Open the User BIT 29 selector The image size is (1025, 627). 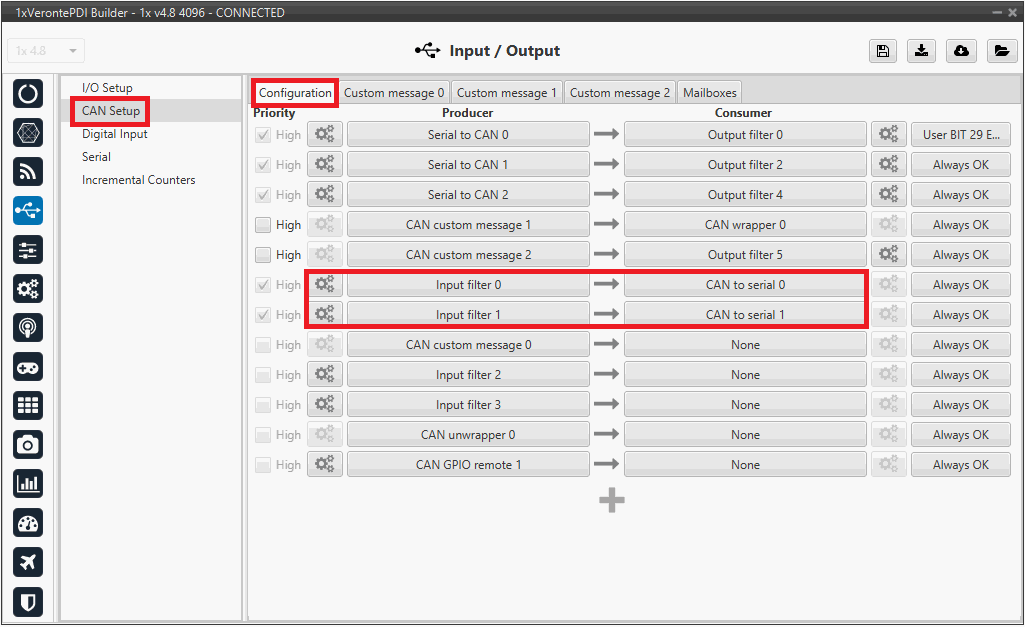tap(960, 135)
